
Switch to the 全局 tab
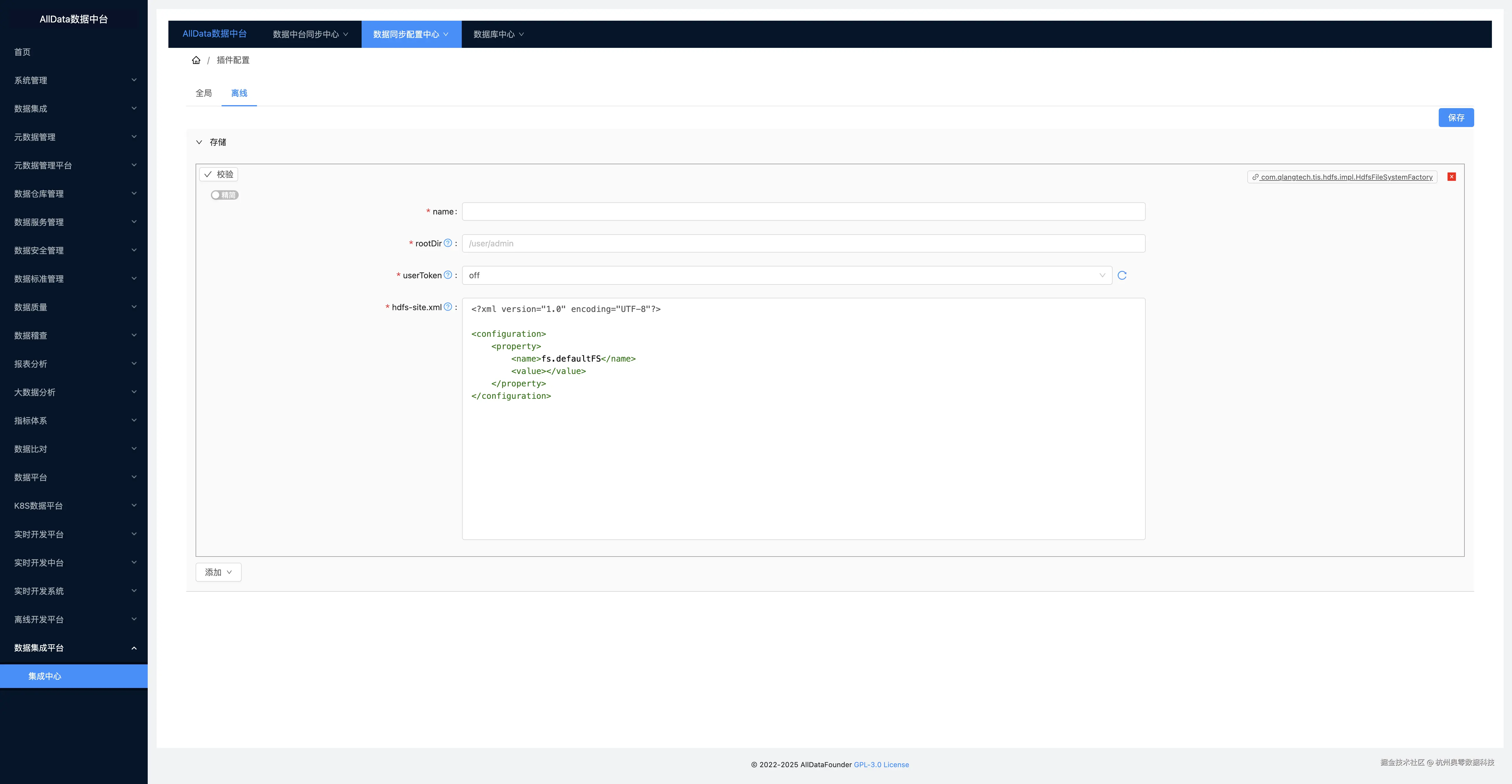pos(204,93)
